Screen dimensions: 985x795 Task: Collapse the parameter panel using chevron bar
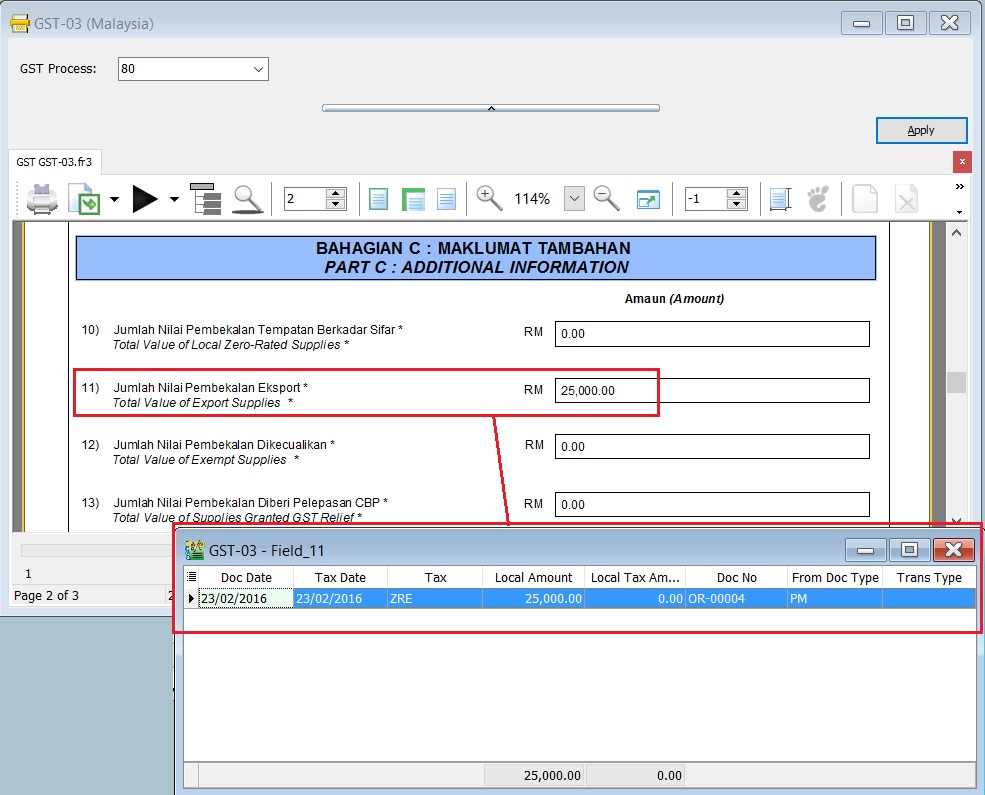point(490,107)
